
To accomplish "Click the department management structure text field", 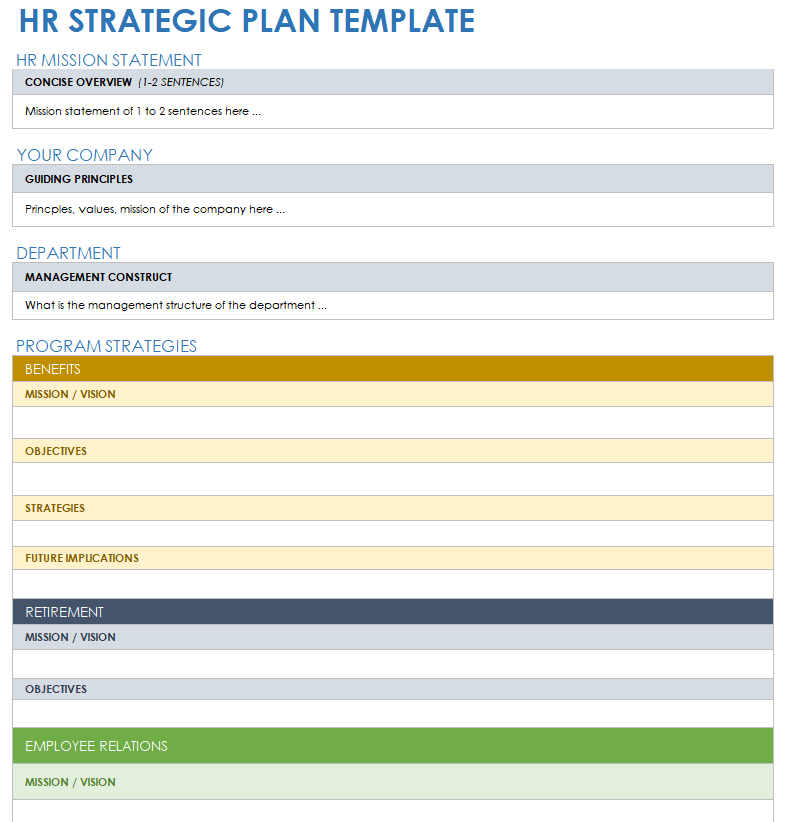I will click(x=392, y=305).
